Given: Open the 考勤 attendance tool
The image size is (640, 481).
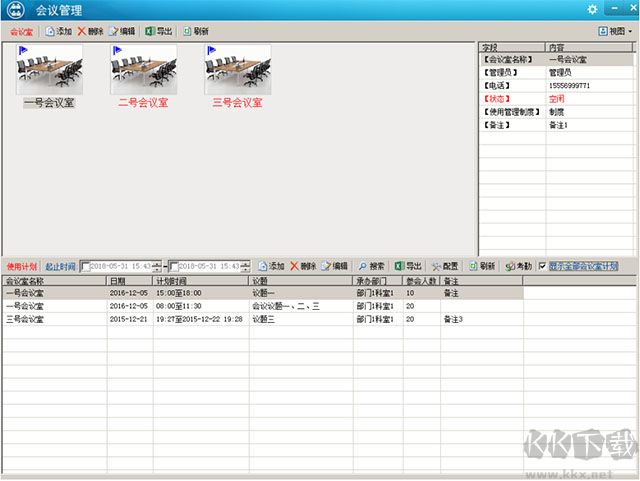Looking at the screenshot, I should coord(518,266).
